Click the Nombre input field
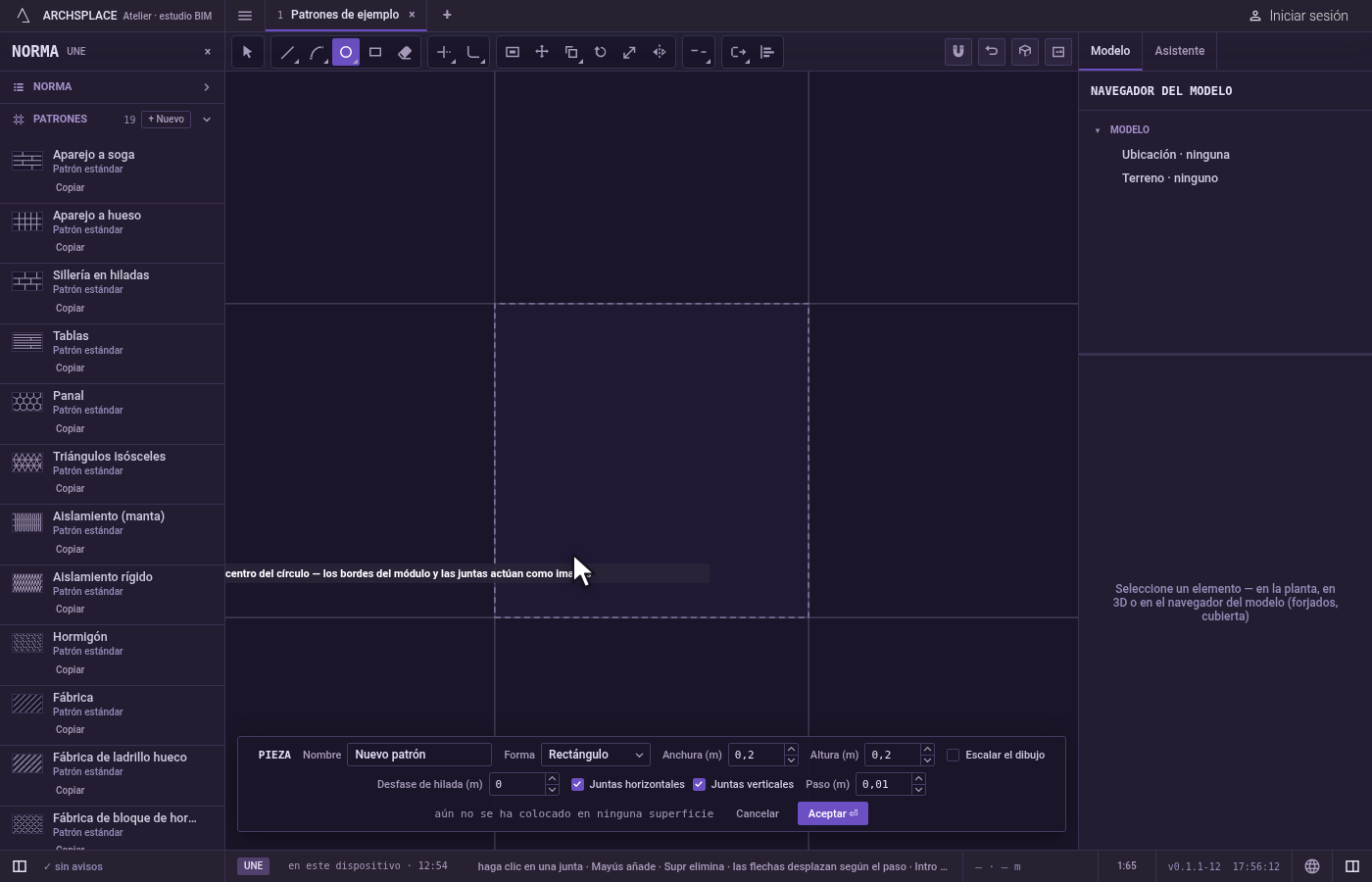1372x882 pixels. [419, 755]
